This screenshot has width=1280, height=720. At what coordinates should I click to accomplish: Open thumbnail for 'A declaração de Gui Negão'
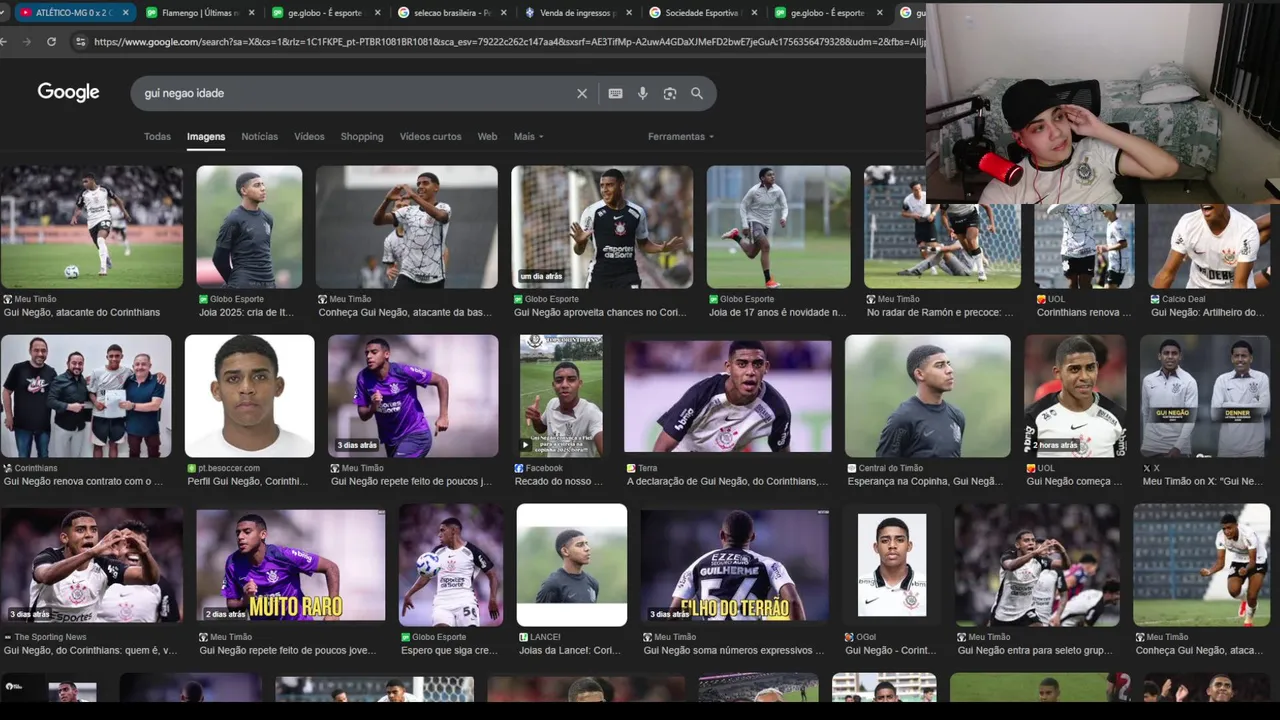(x=728, y=396)
